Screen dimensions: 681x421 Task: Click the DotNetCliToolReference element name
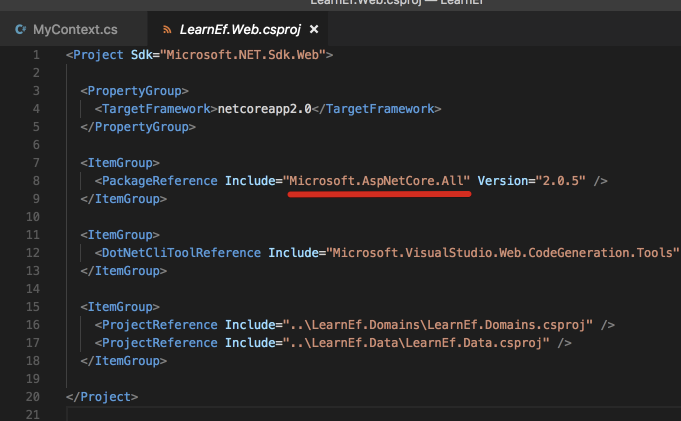click(181, 253)
